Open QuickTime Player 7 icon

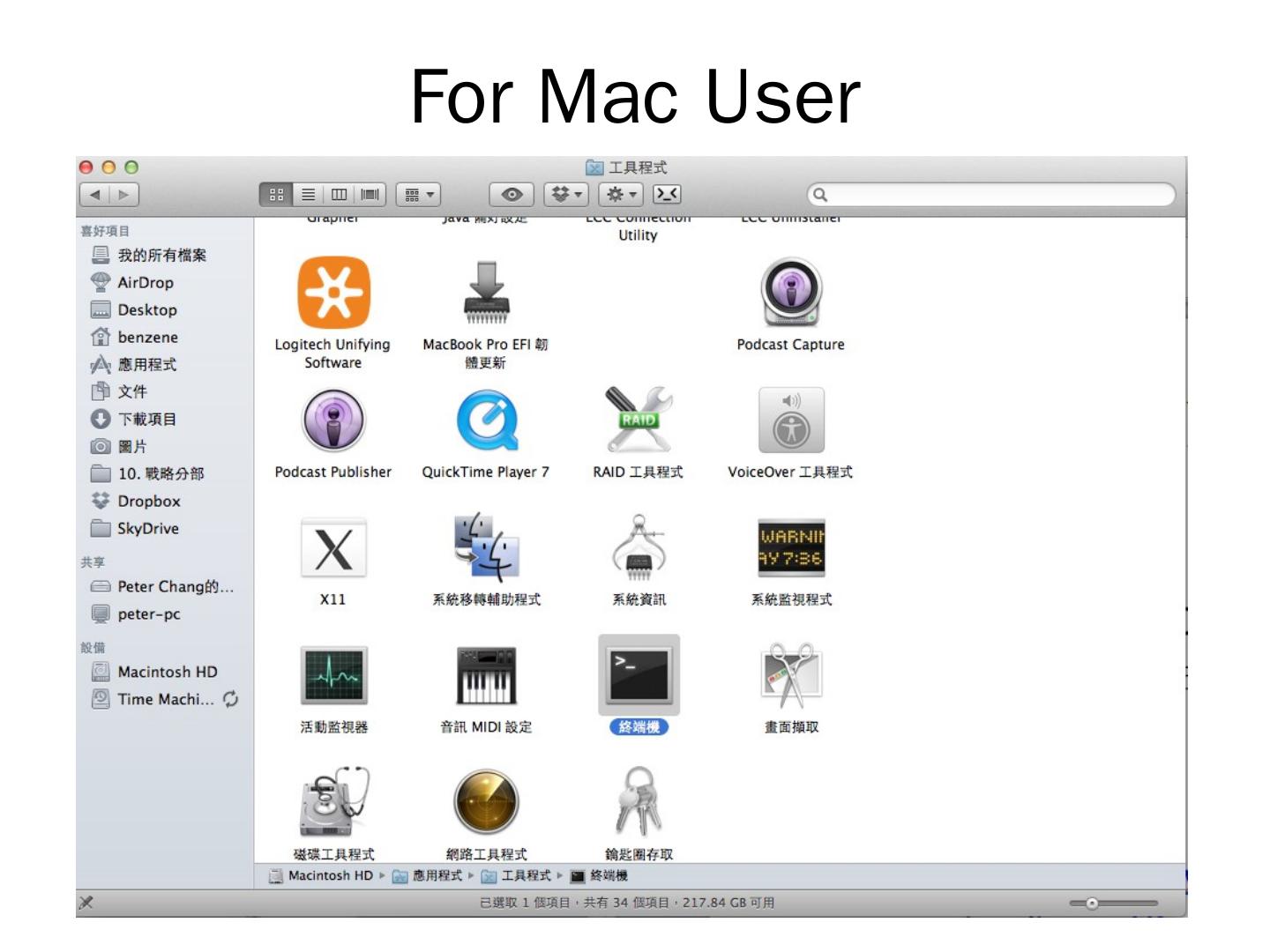pyautogui.click(x=486, y=420)
